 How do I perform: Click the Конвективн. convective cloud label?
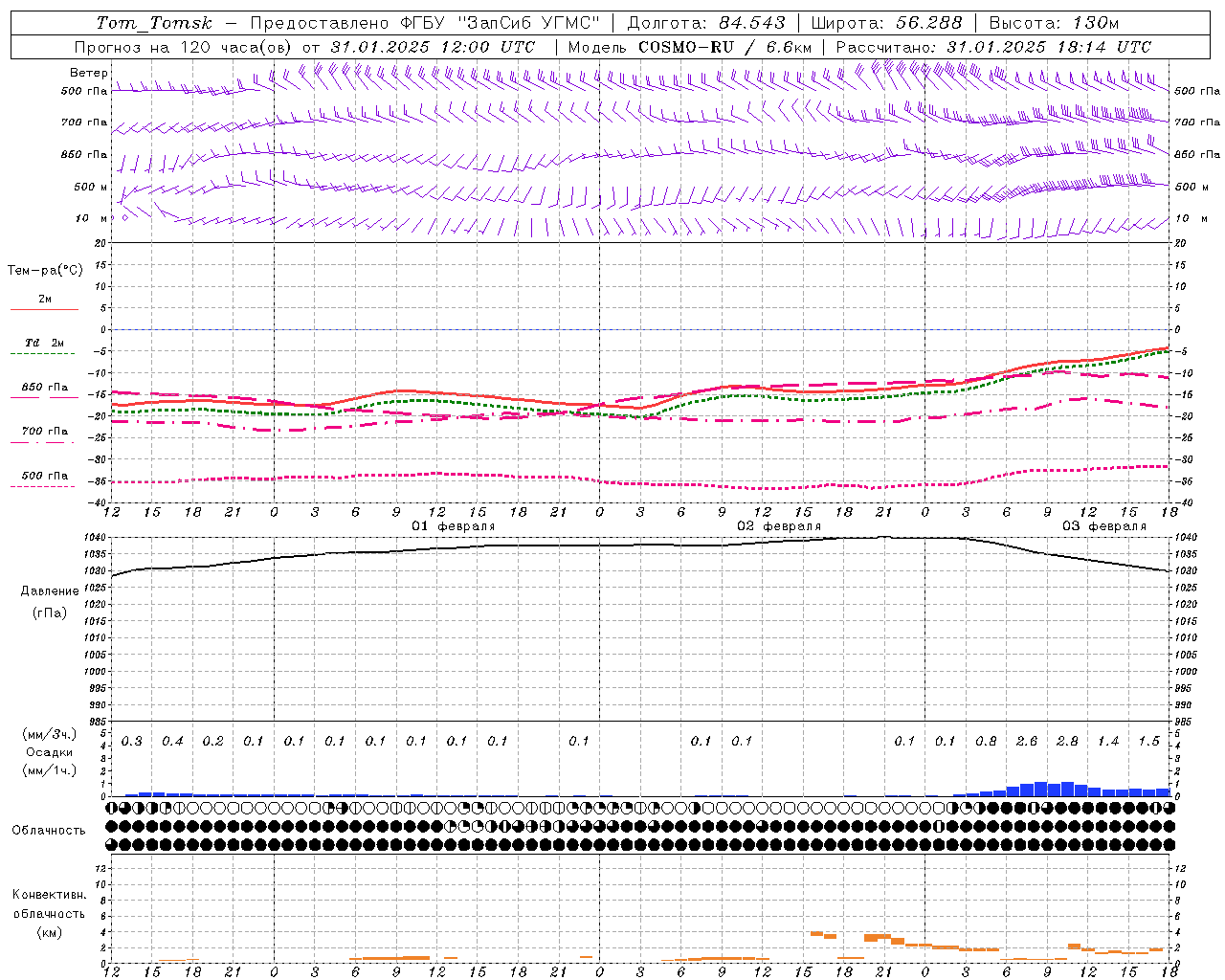pos(49,895)
